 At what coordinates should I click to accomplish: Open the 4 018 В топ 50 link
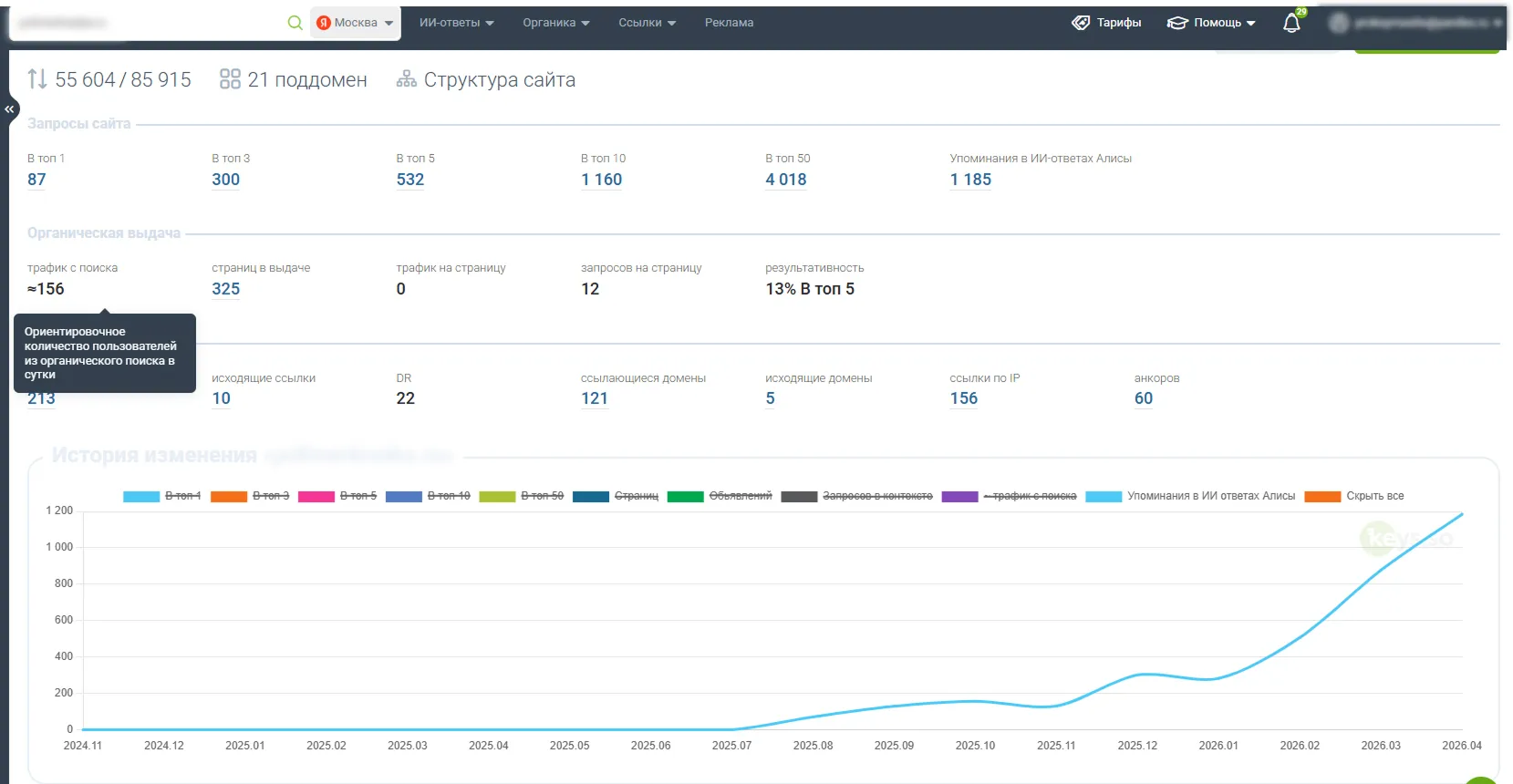786,180
